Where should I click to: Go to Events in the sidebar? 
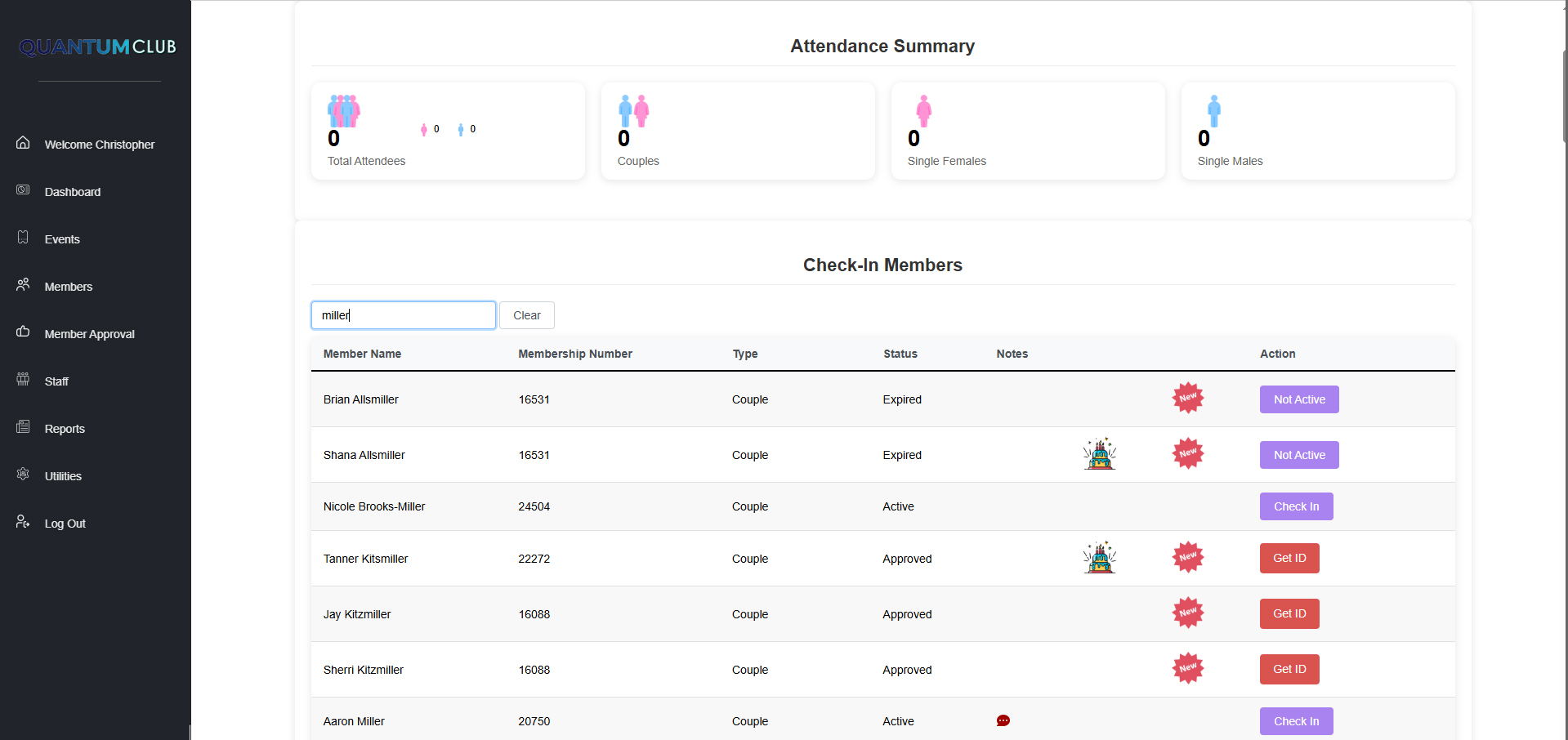[x=62, y=239]
